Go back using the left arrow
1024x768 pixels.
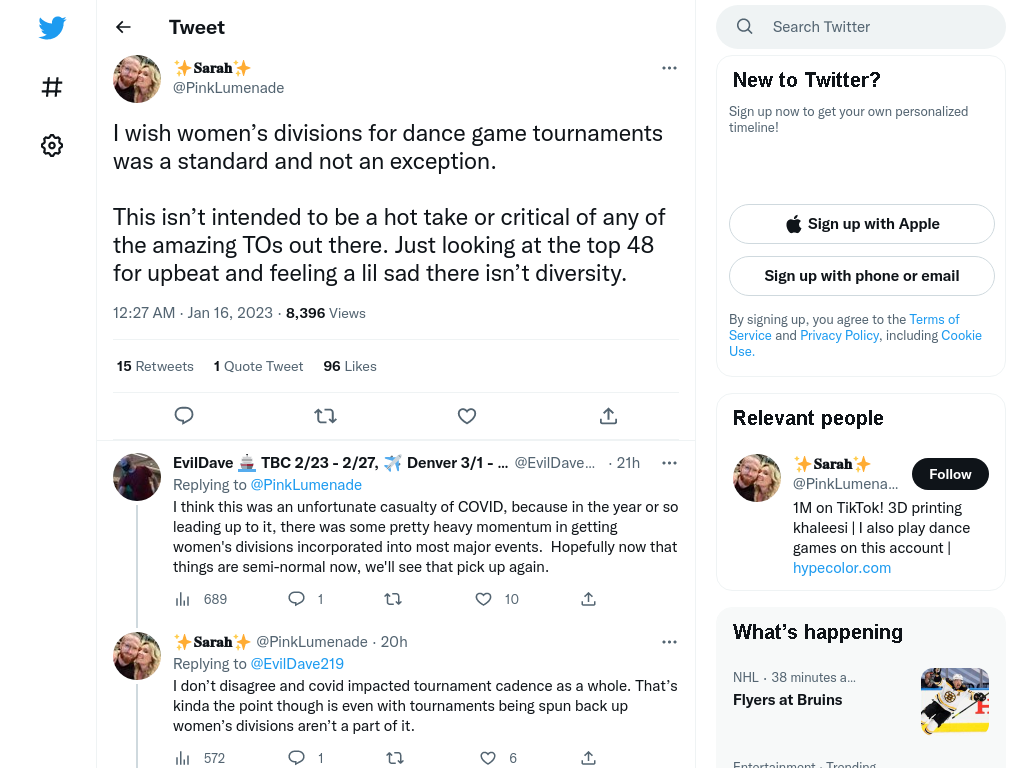pos(123,27)
